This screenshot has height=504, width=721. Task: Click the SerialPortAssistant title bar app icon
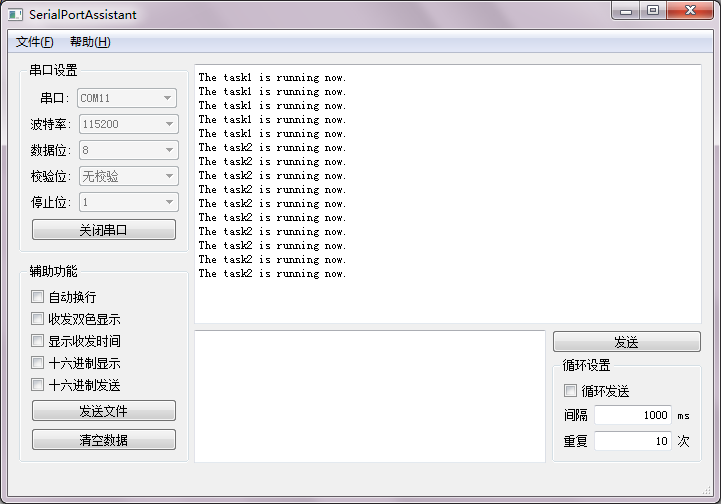coord(15,15)
